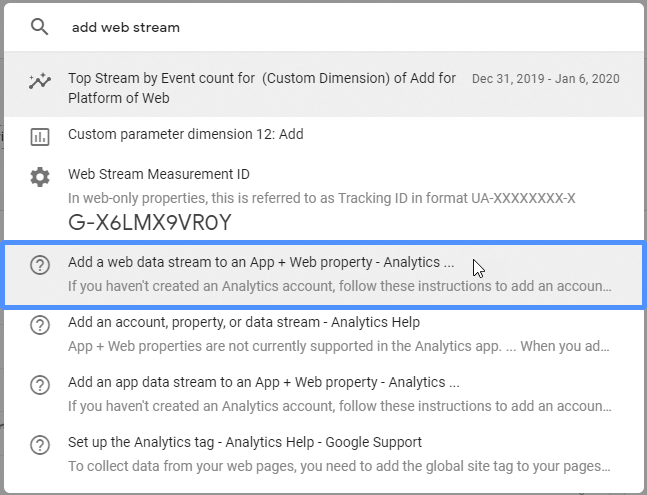Click the bar chart report icon
The image size is (647, 495).
coord(40,137)
